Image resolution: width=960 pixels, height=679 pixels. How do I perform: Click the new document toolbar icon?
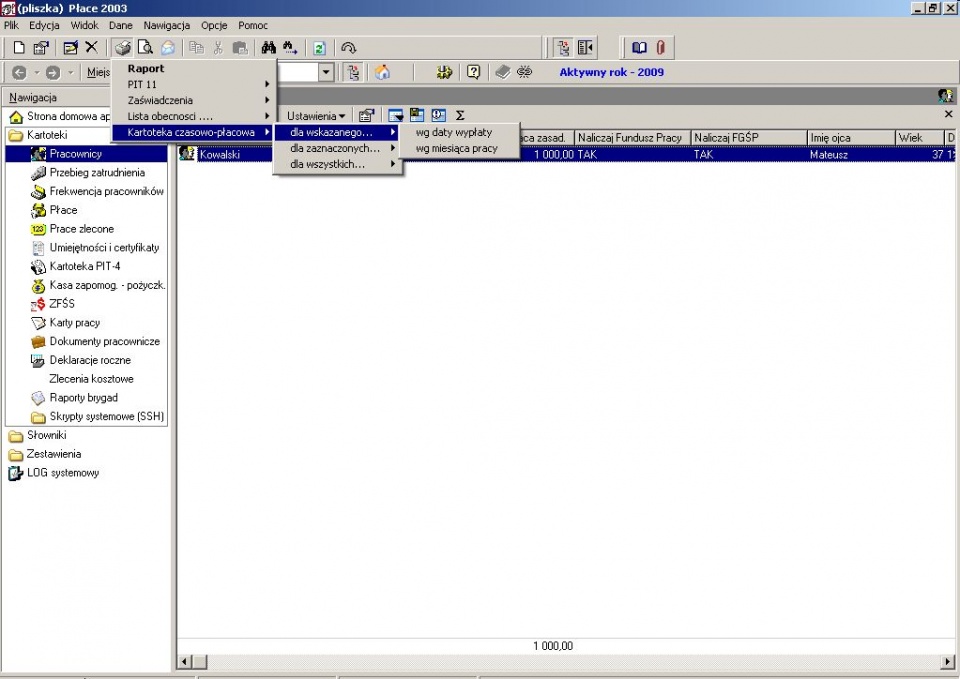pos(19,48)
